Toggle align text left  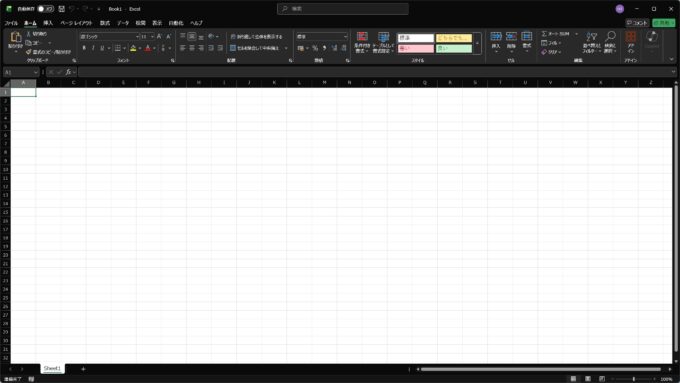point(183,48)
